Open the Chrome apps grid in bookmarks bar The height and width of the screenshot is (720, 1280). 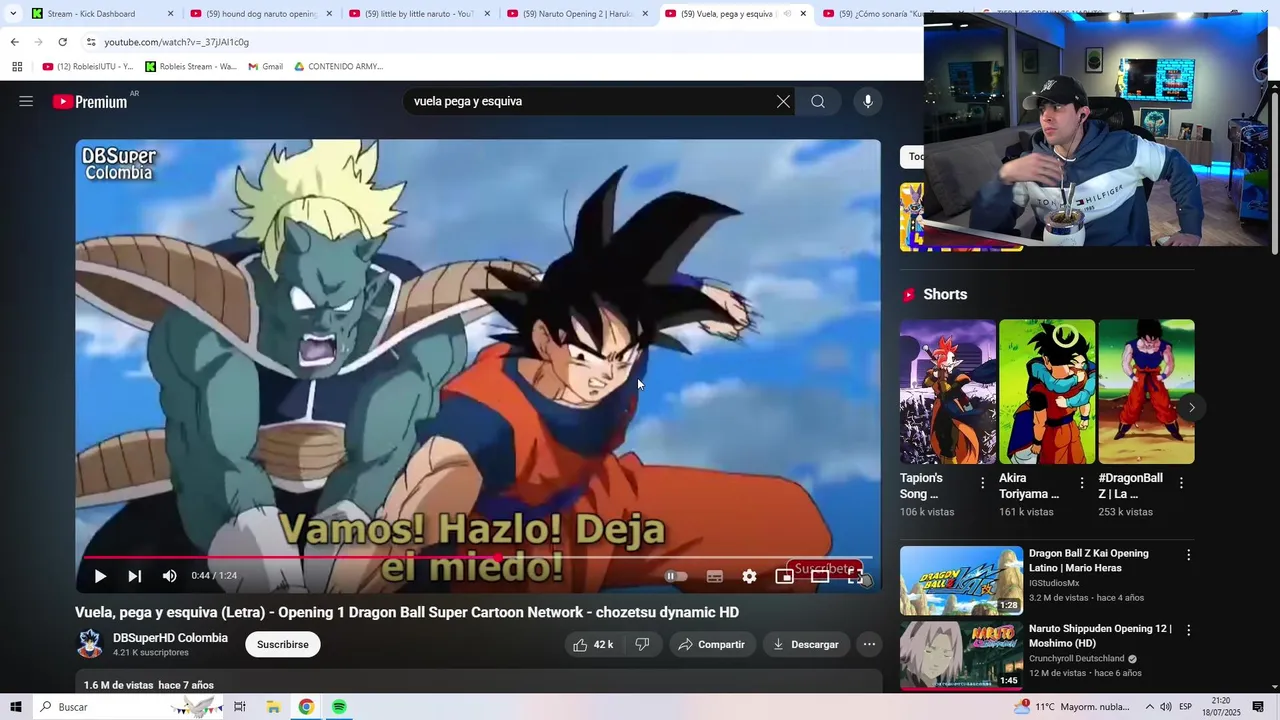pyautogui.click(x=17, y=67)
